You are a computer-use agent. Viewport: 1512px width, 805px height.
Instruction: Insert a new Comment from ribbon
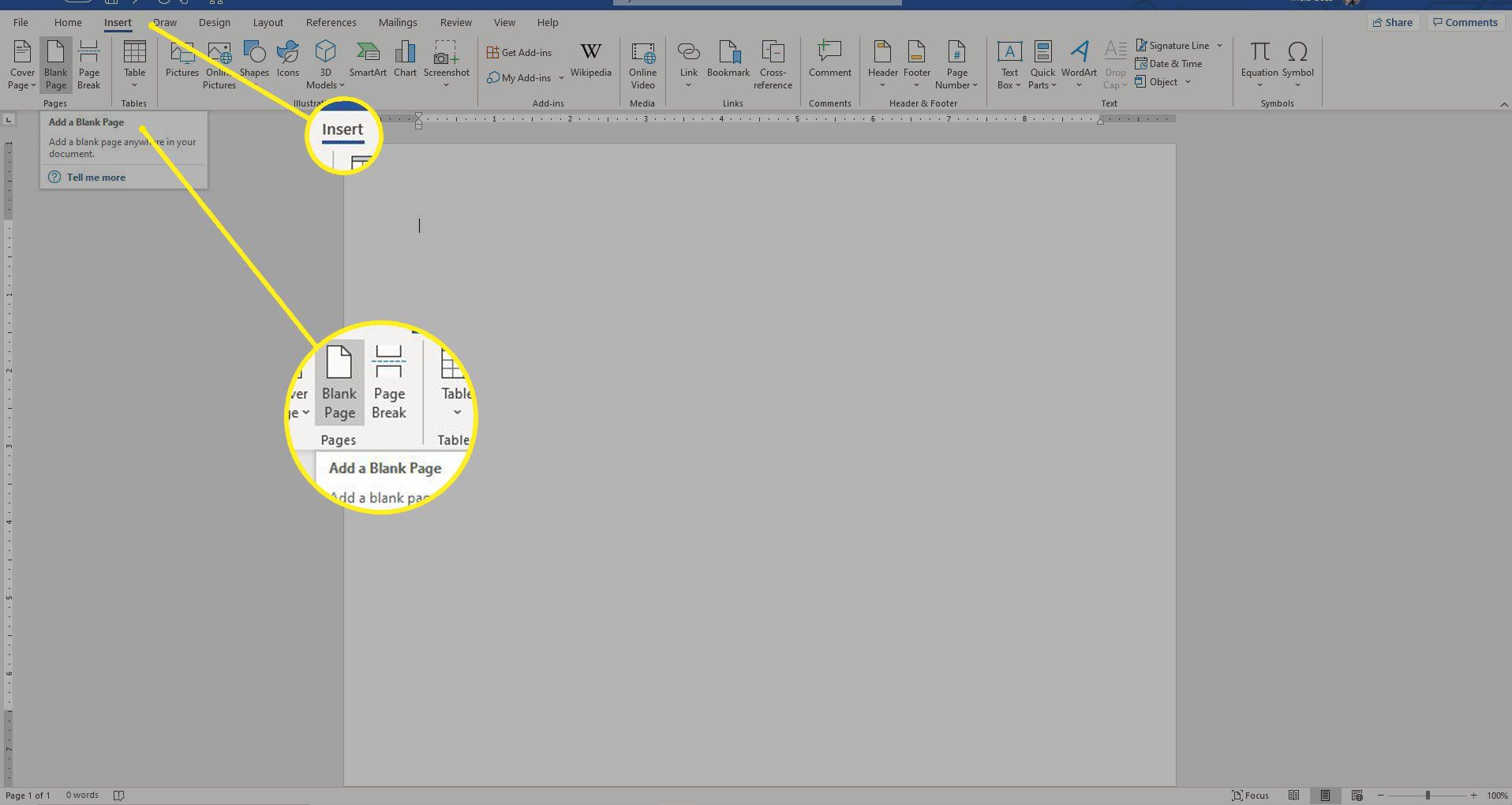point(829,61)
